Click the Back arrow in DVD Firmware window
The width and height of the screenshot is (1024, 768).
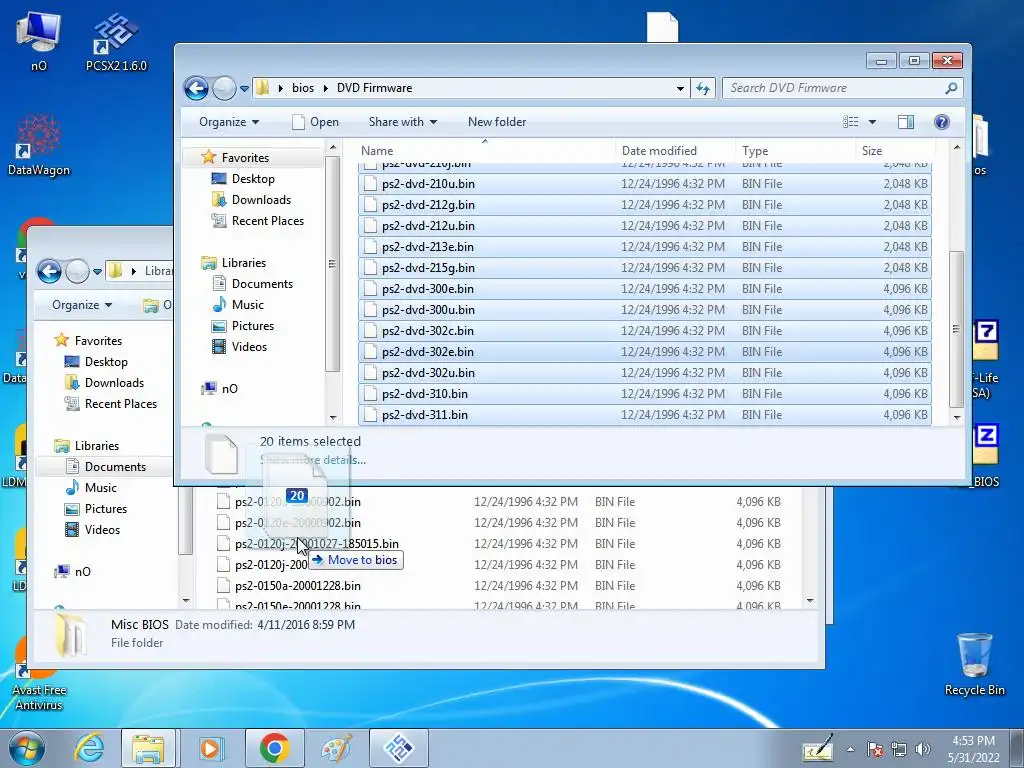tap(196, 88)
